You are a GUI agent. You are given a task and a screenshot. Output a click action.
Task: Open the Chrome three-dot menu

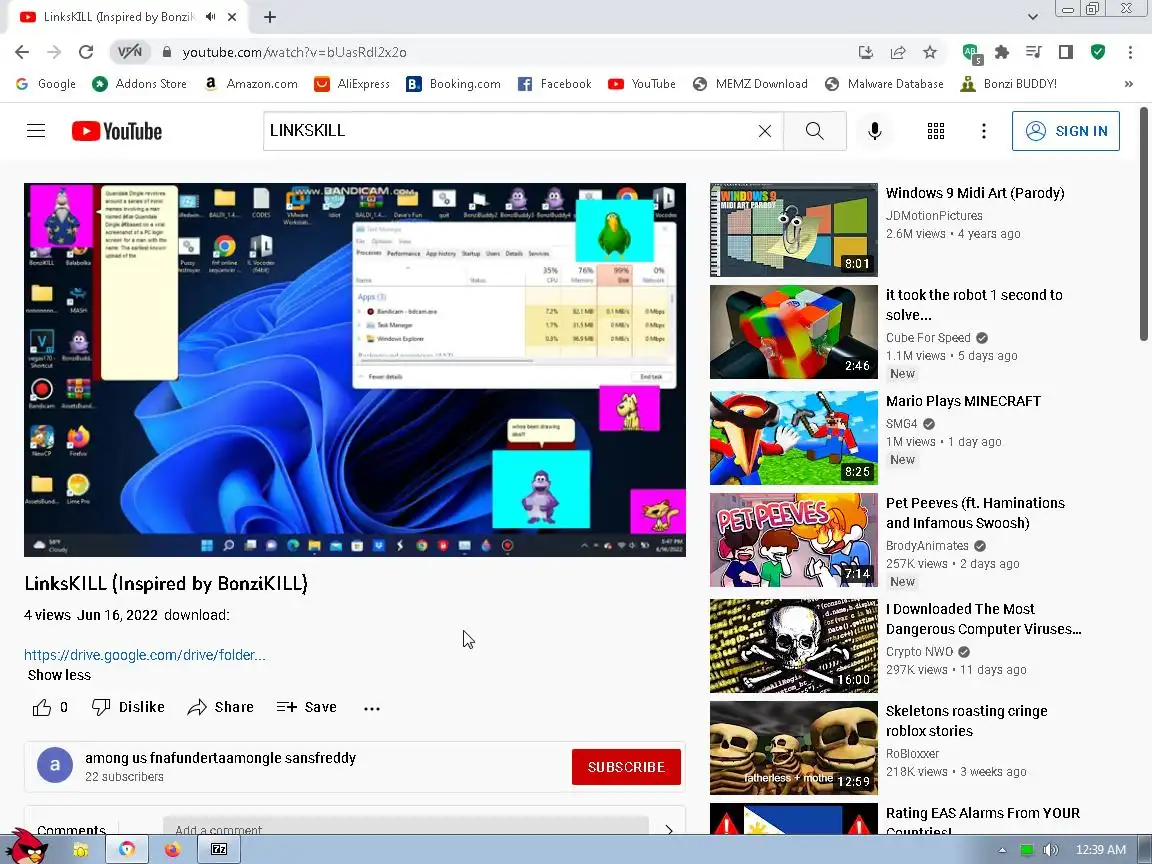click(1130, 52)
